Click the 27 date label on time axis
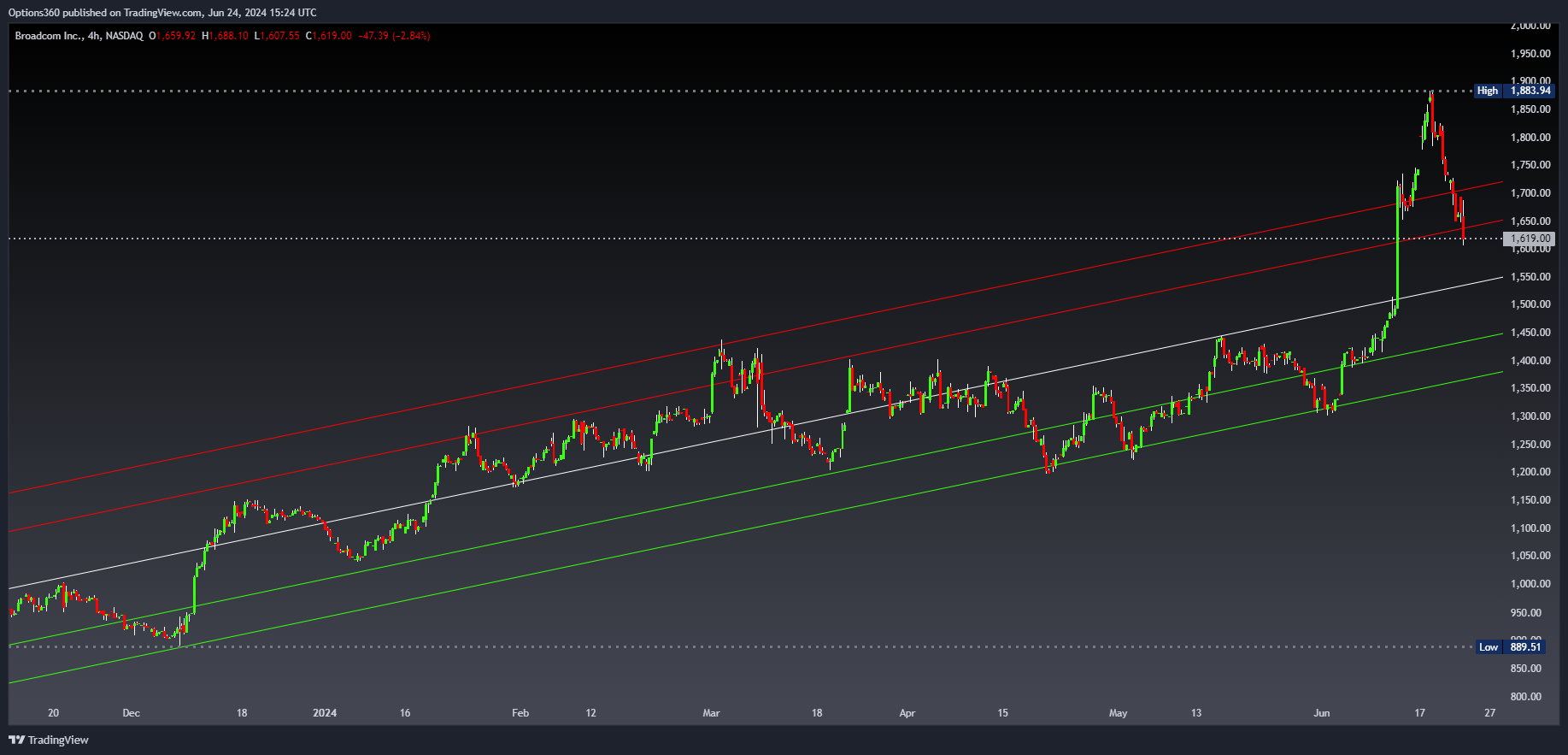The image size is (1568, 755). coord(1490,713)
